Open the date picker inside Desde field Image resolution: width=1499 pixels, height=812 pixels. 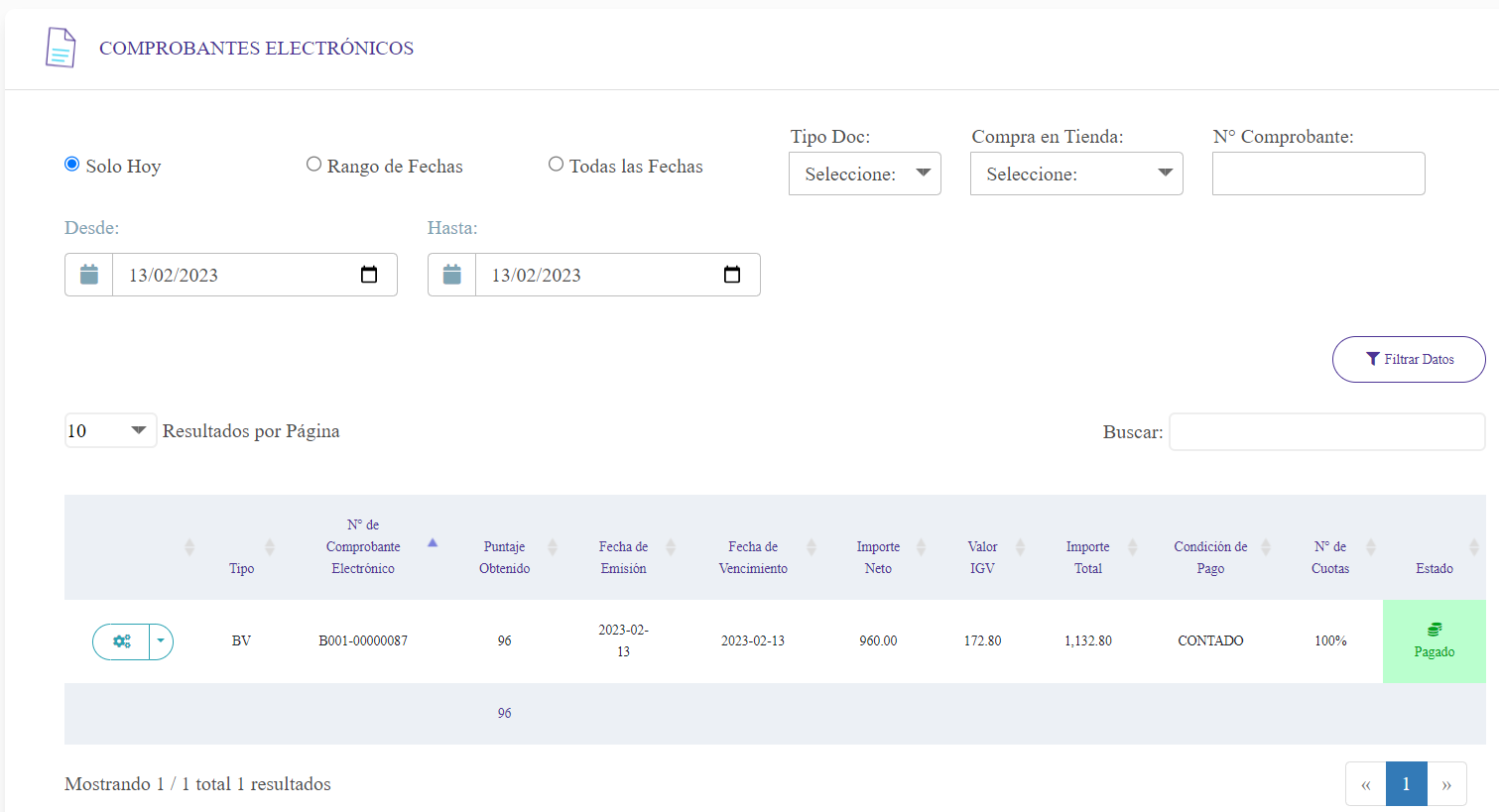[369, 275]
